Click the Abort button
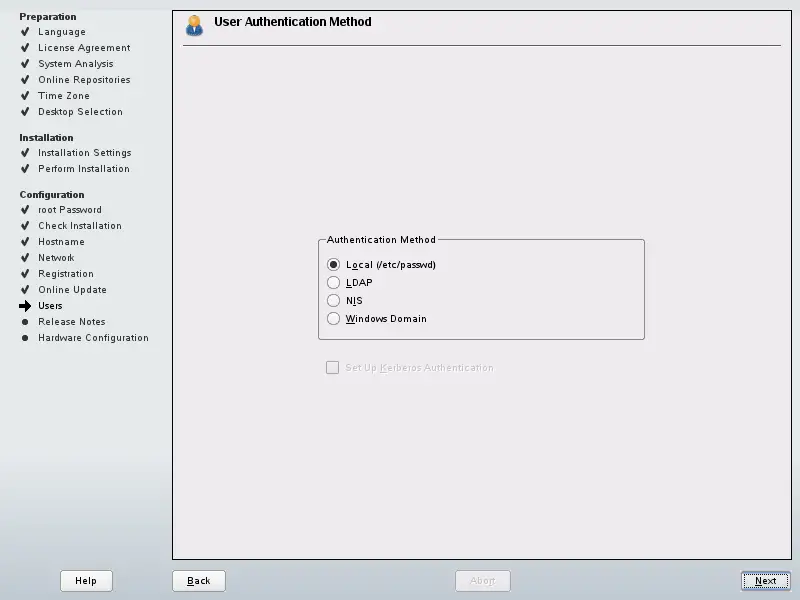 (483, 581)
